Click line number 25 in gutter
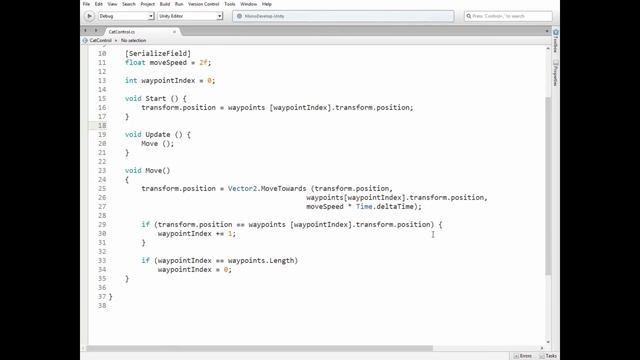The image size is (640, 360). tap(102, 188)
